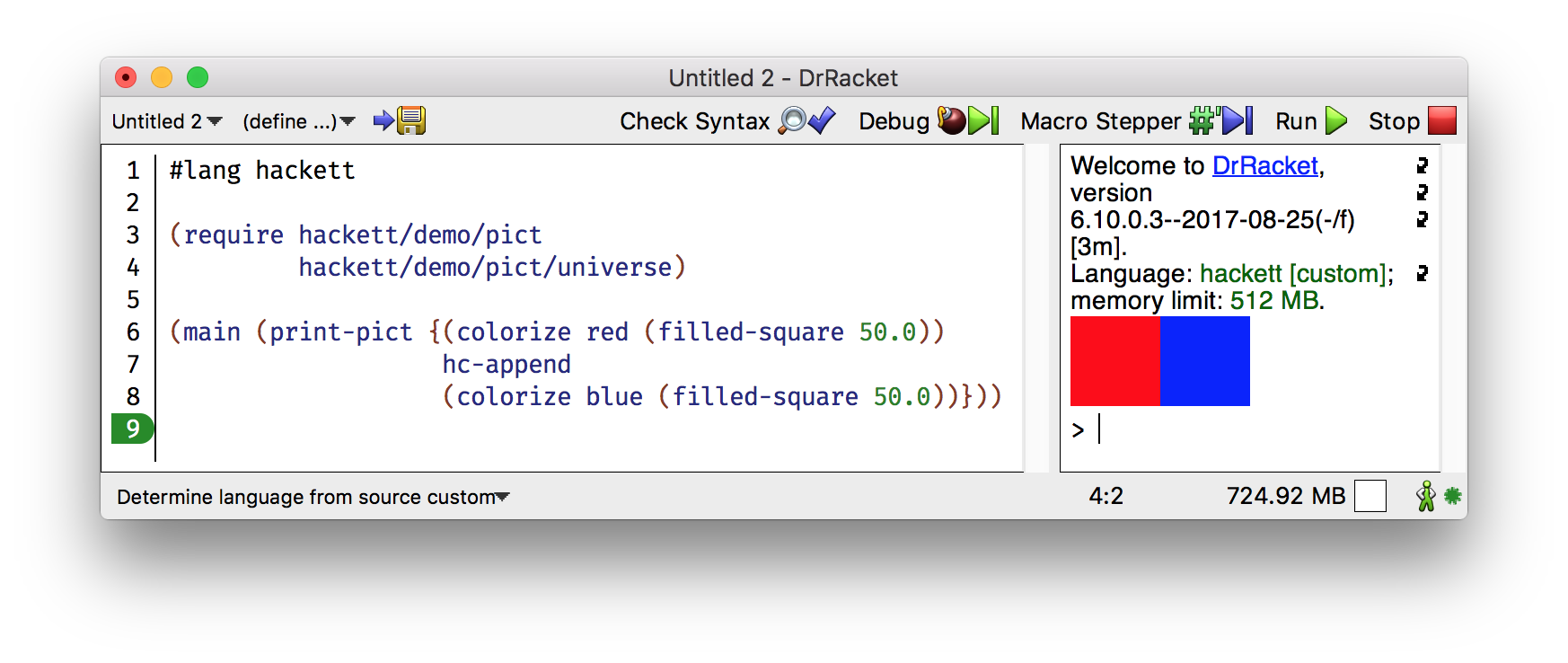Image resolution: width=1568 pixels, height=663 pixels.
Task: Click the '512 MB' memory limit text
Action: pos(1274,300)
